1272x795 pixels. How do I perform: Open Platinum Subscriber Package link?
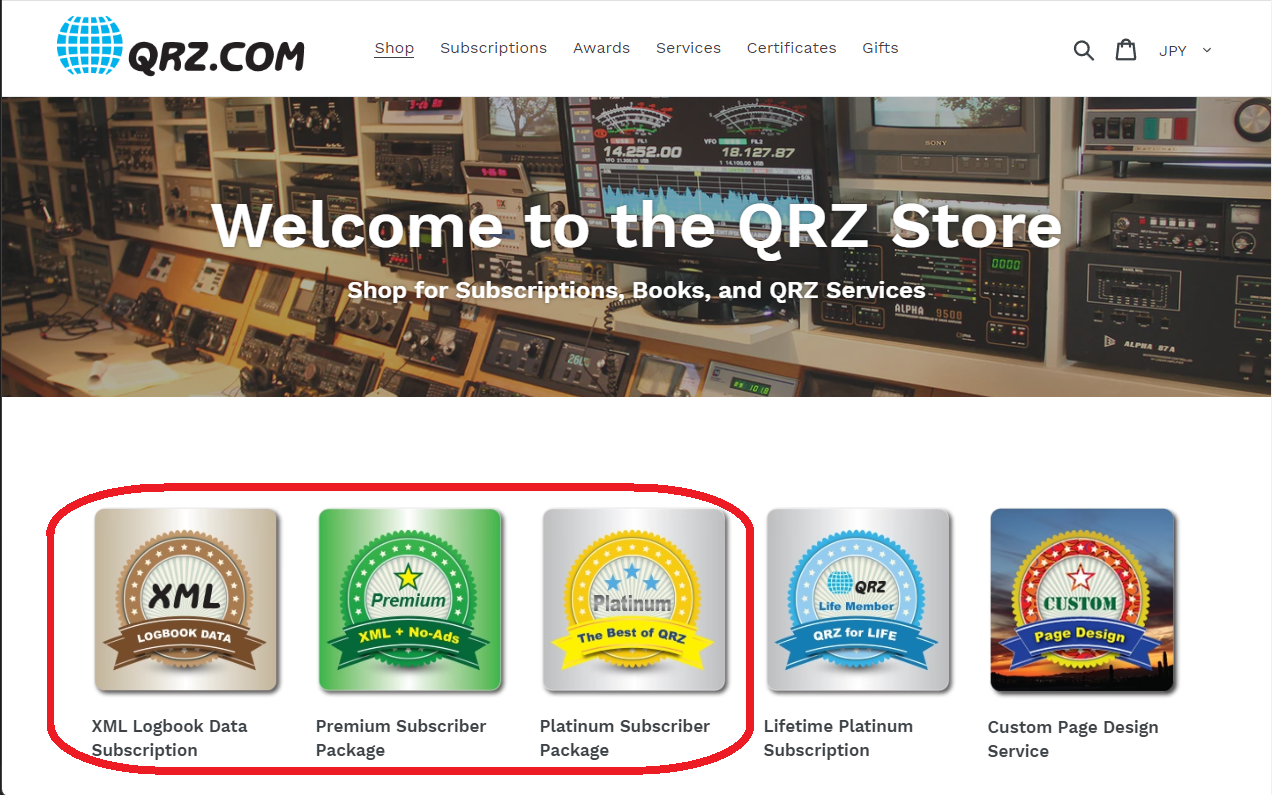point(625,738)
